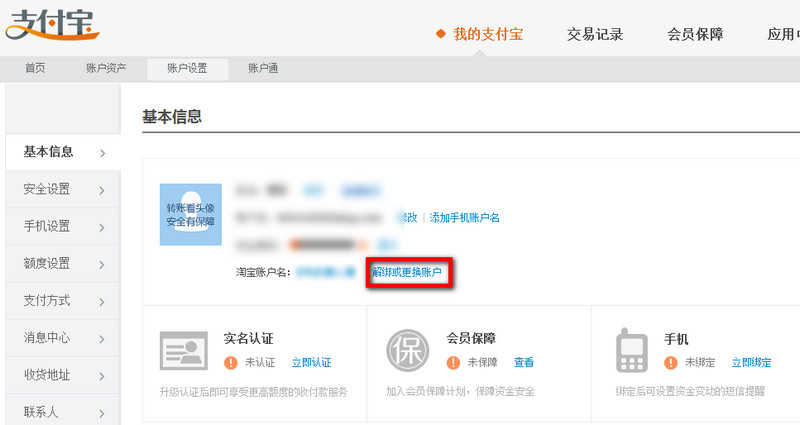Expand the 额度设置 sidebar section

[x=62, y=263]
